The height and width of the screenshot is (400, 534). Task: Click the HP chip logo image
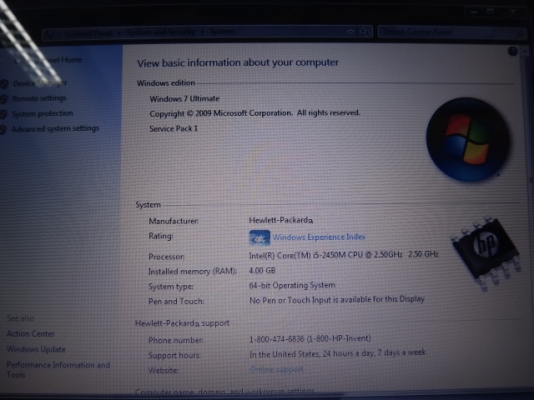click(487, 253)
